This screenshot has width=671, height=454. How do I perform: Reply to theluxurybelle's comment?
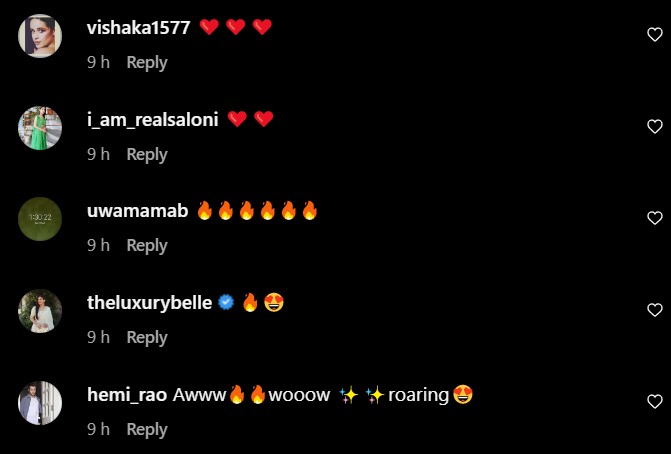point(147,338)
